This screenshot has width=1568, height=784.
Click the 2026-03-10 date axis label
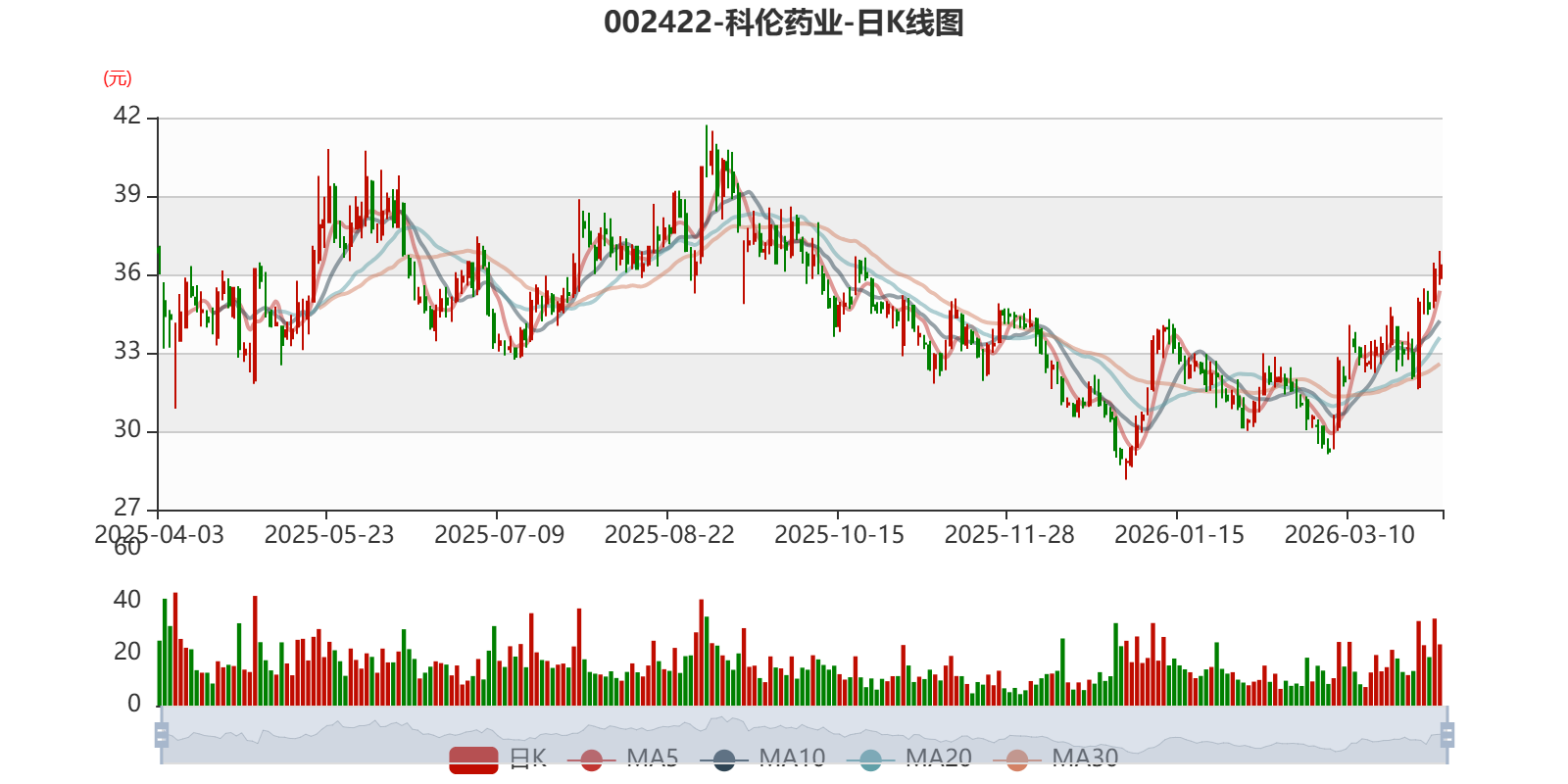[1349, 535]
